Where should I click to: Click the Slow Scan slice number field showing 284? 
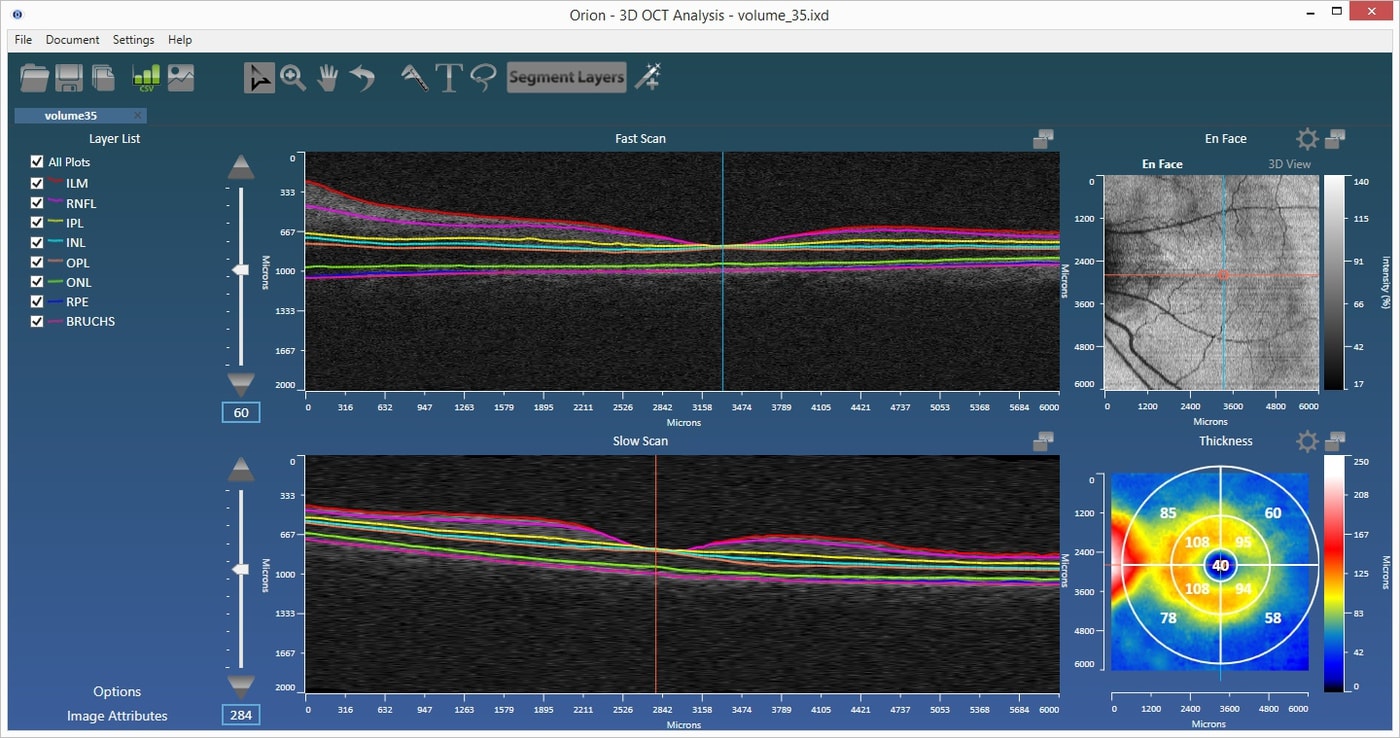[241, 715]
